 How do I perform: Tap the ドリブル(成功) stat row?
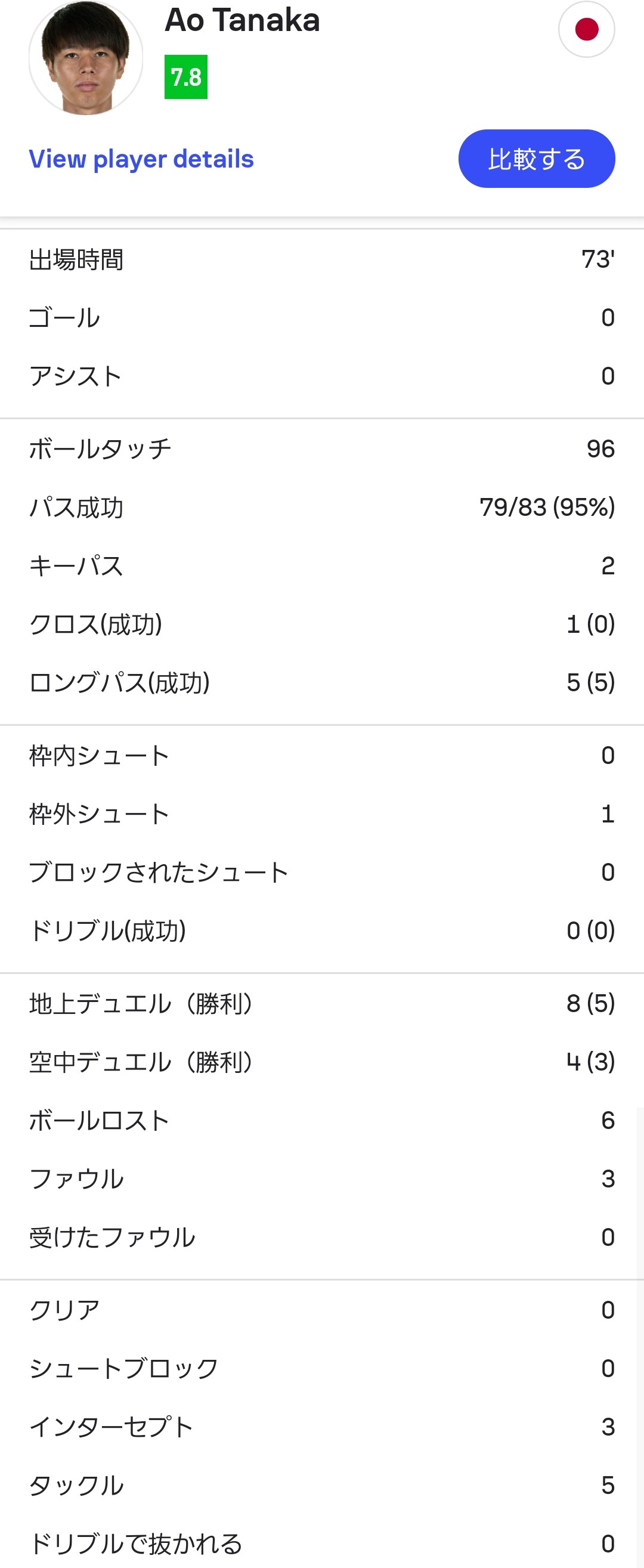click(x=321, y=931)
